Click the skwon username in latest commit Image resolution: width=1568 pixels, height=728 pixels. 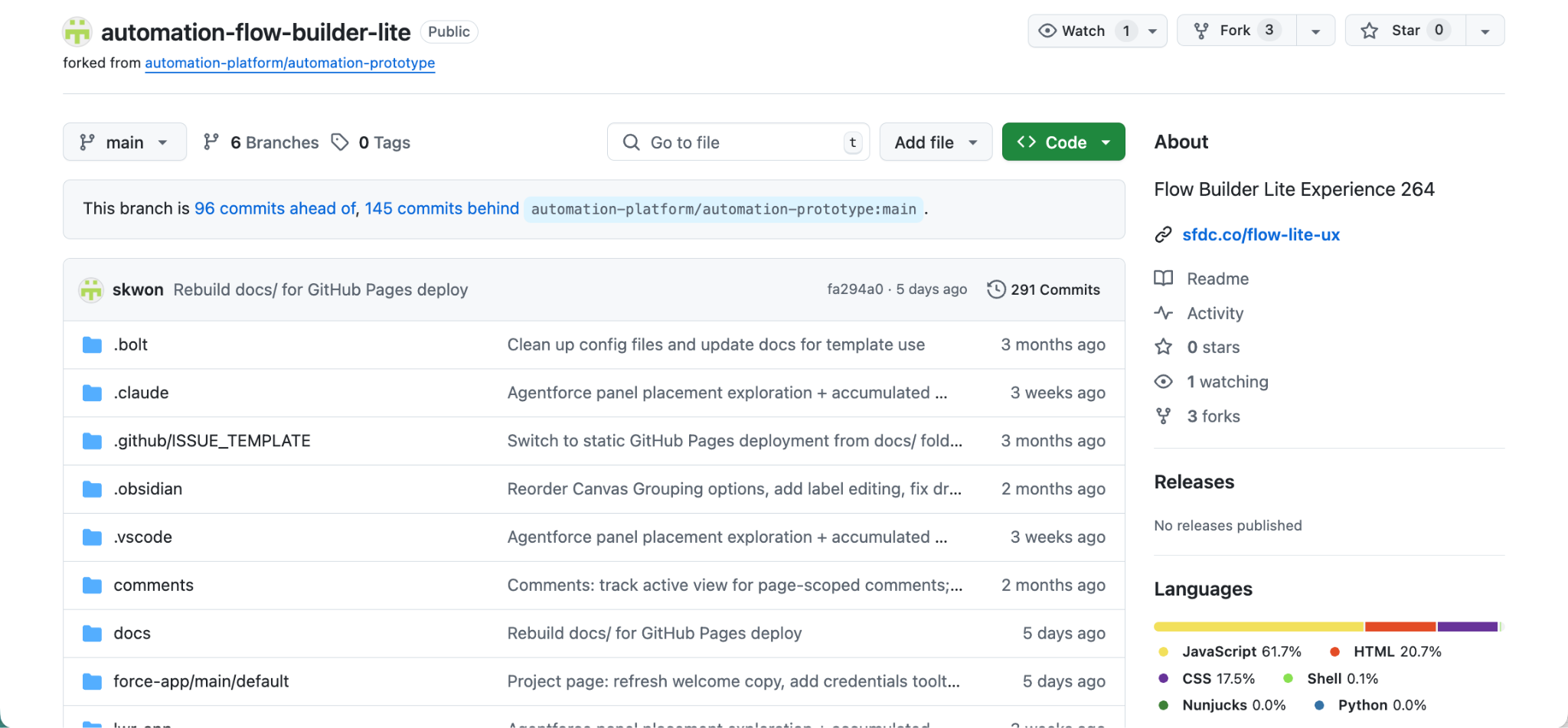[x=138, y=289]
